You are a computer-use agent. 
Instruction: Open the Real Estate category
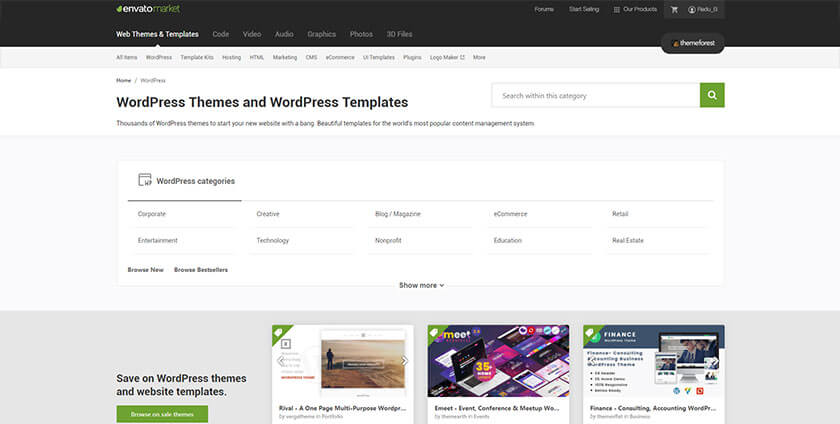pyautogui.click(x=628, y=241)
